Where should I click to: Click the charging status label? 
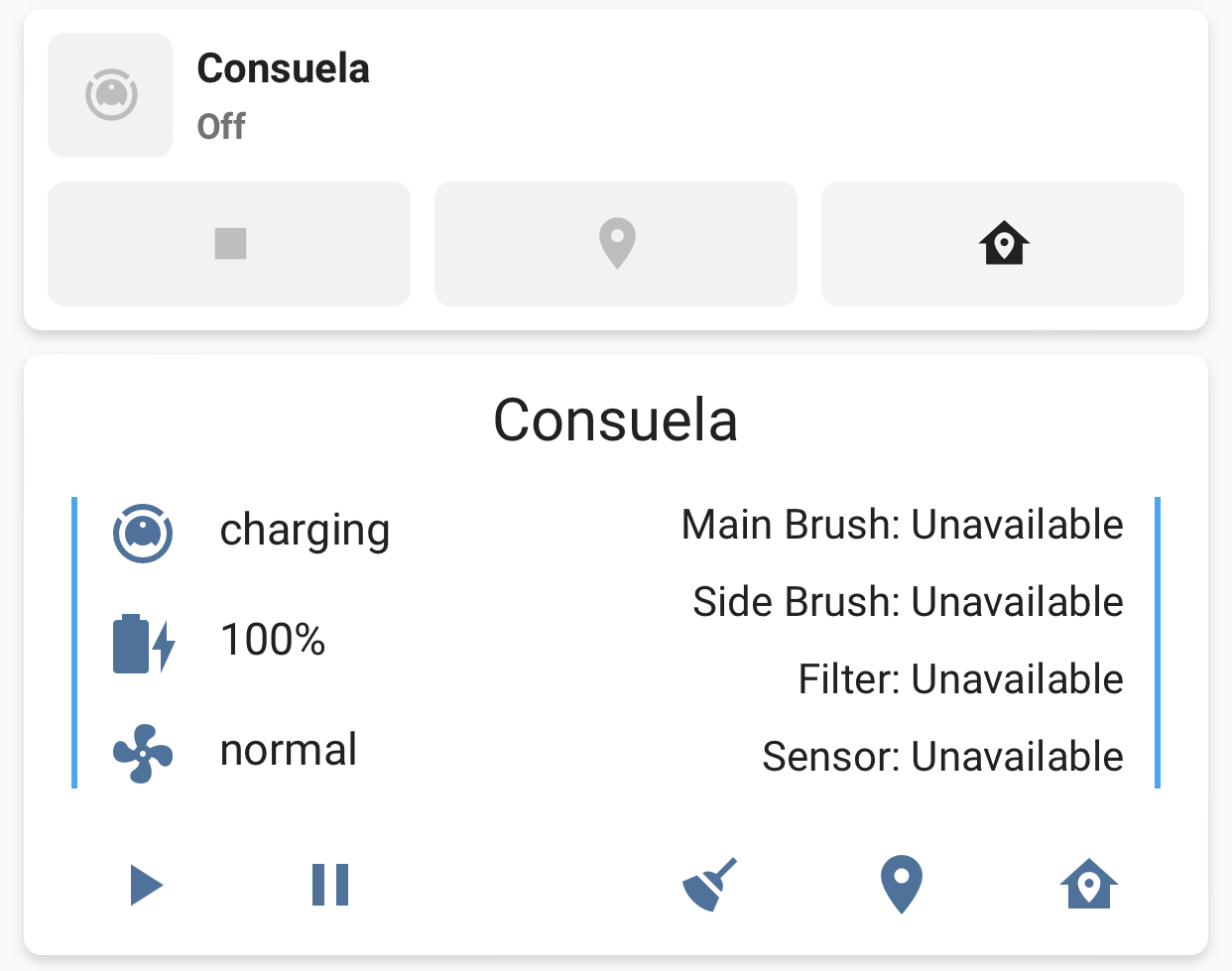point(305,530)
